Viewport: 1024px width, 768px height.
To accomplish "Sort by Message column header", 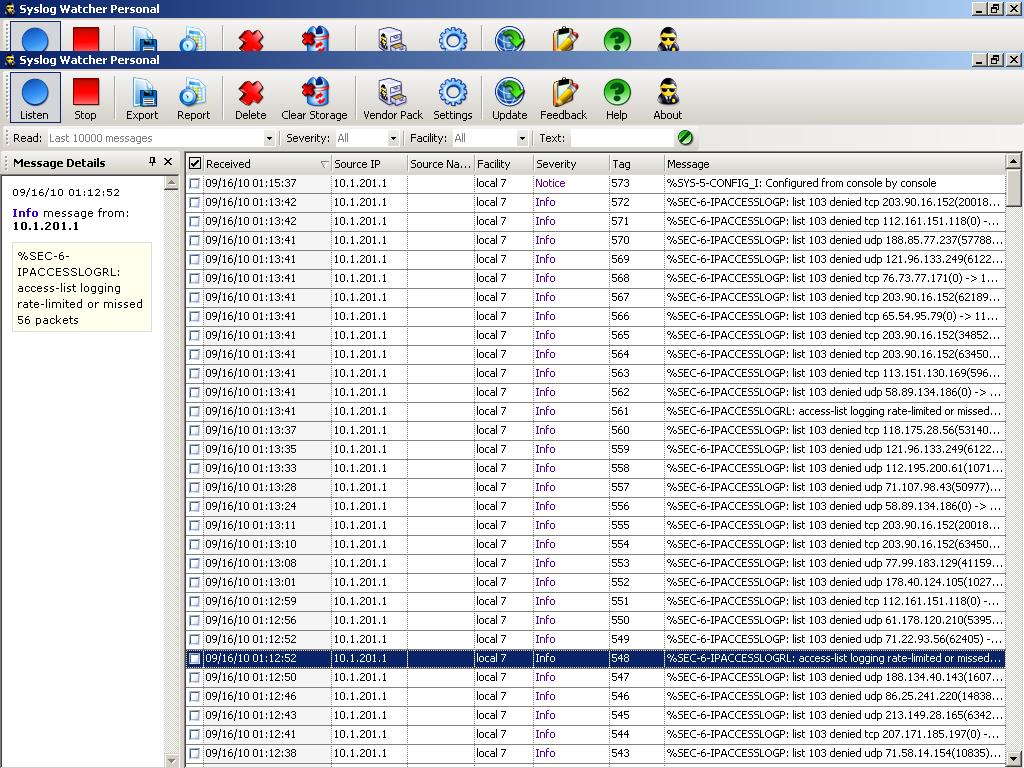I will [835, 164].
